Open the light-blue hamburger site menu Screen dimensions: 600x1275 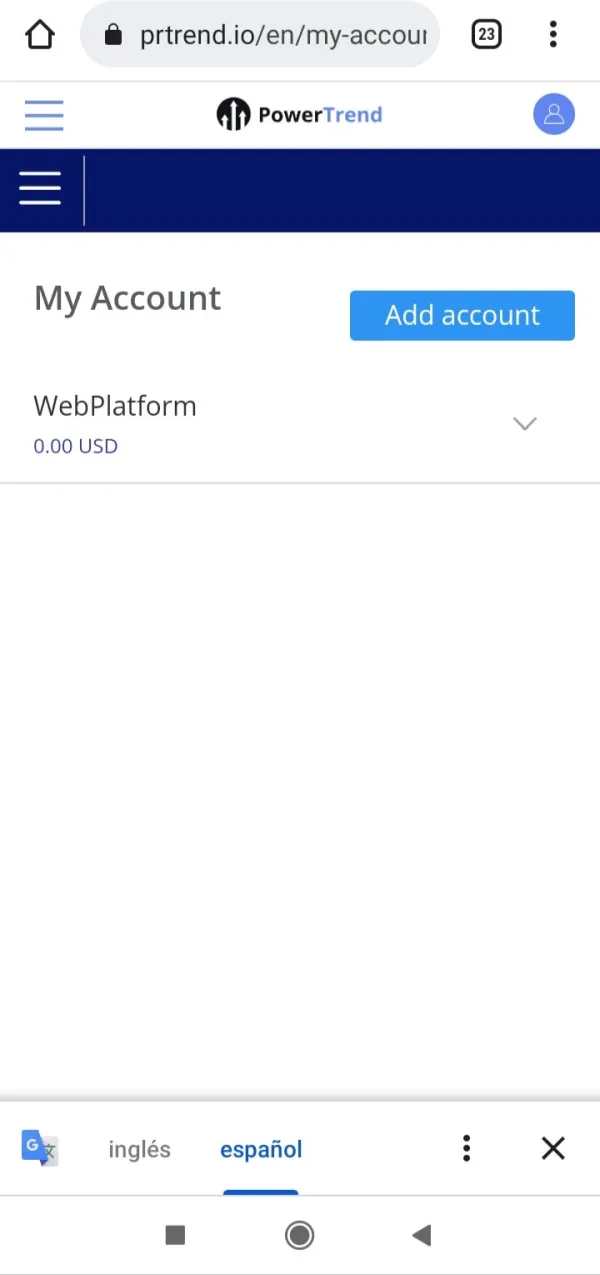click(44, 115)
